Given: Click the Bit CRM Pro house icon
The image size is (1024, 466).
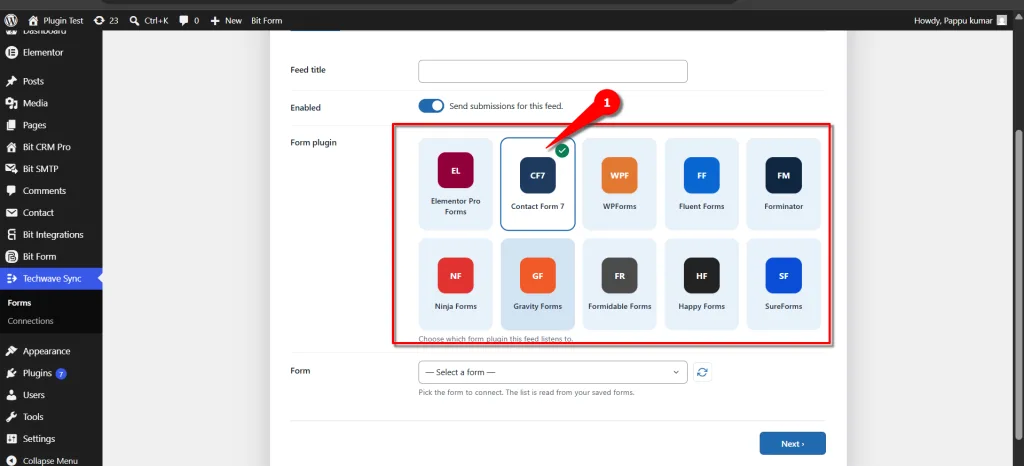Looking at the screenshot, I should [10, 147].
